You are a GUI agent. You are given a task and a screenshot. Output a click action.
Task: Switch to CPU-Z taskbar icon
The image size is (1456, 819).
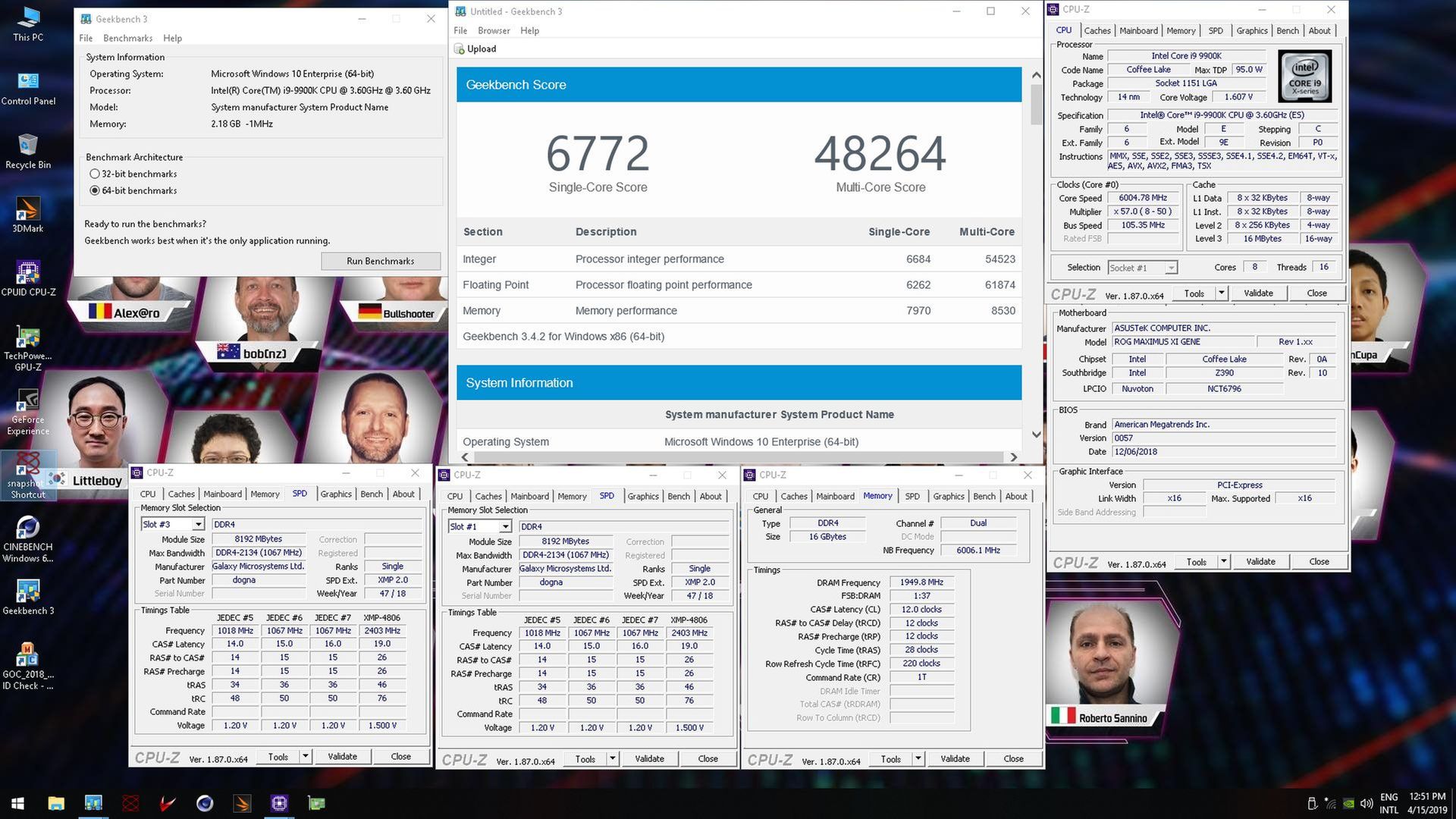click(x=279, y=803)
